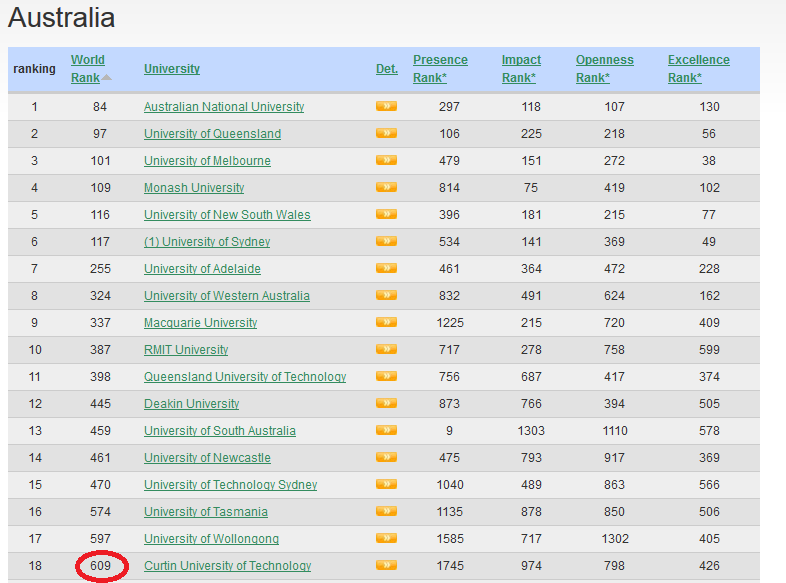Open details icon for Monash University

(386, 187)
